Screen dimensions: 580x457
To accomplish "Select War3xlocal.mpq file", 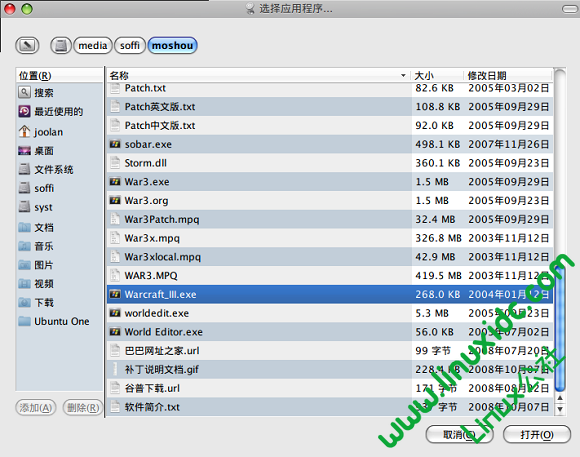I will (x=330, y=257).
